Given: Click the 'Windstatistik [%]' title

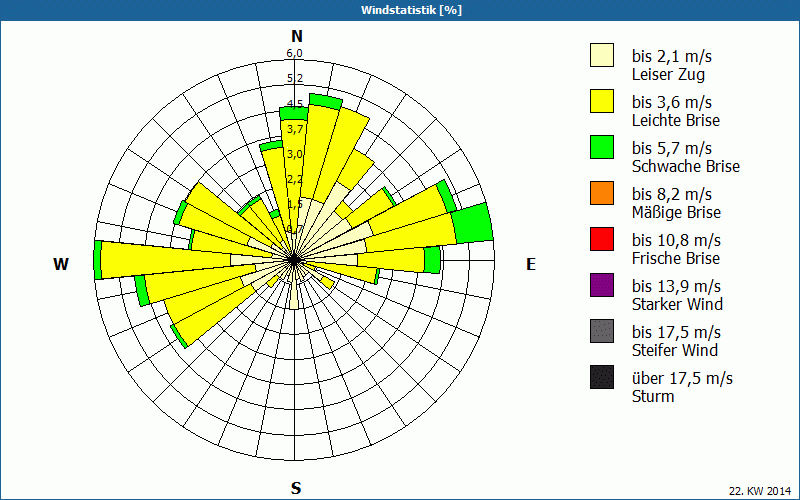Looking at the screenshot, I should pyautogui.click(x=411, y=10).
